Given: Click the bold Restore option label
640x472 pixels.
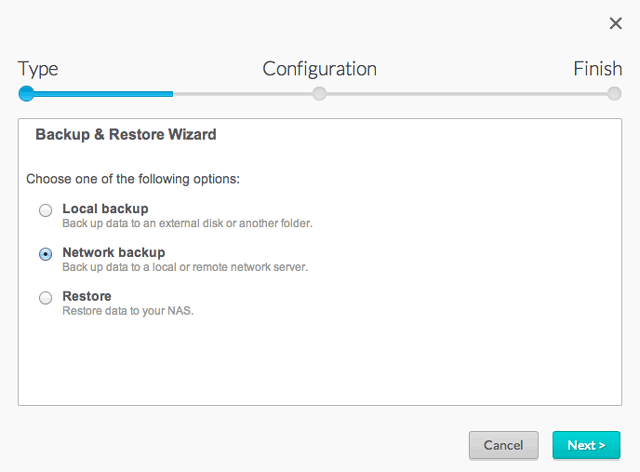Looking at the screenshot, I should click(86, 296).
